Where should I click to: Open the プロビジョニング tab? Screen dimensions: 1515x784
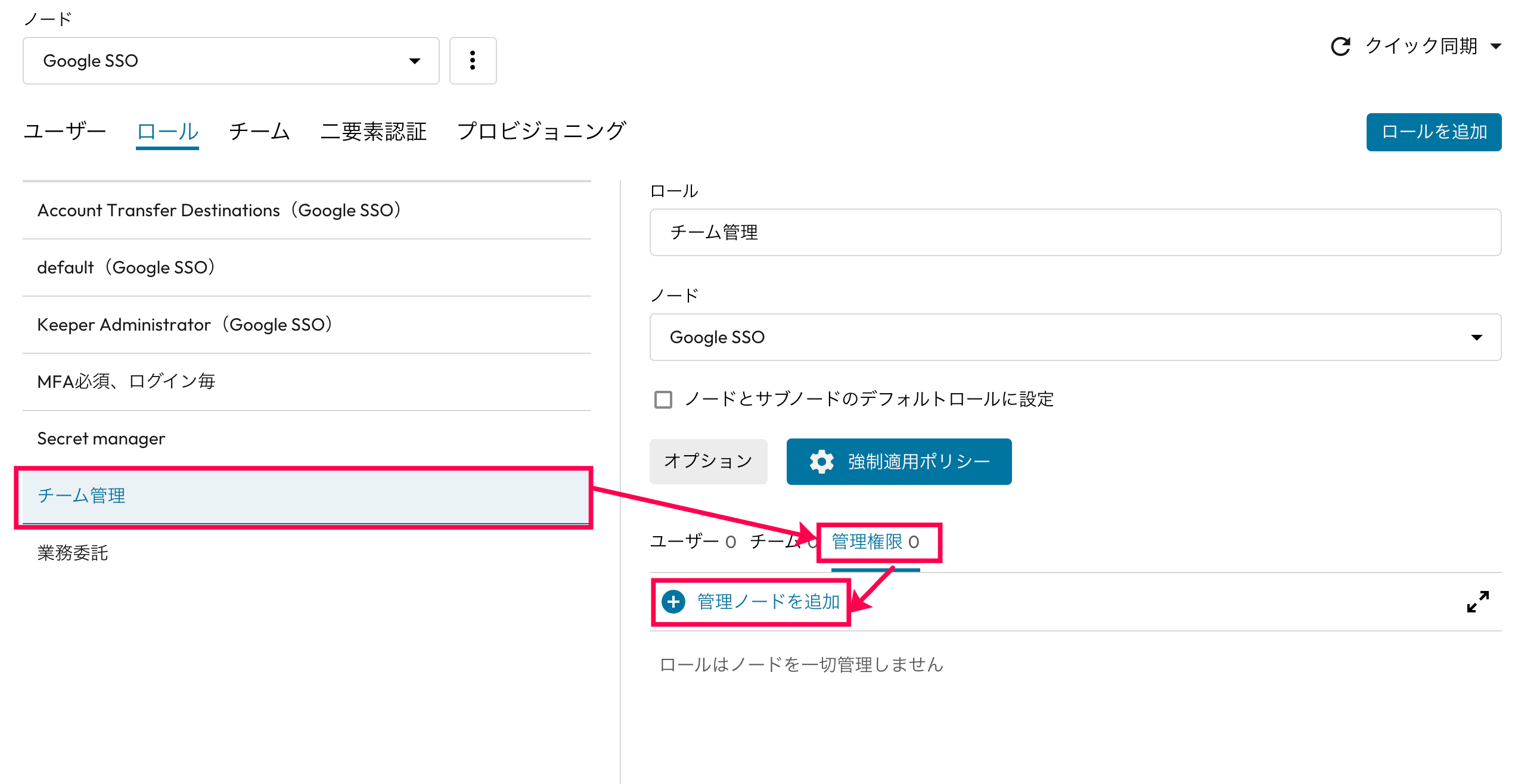click(542, 131)
